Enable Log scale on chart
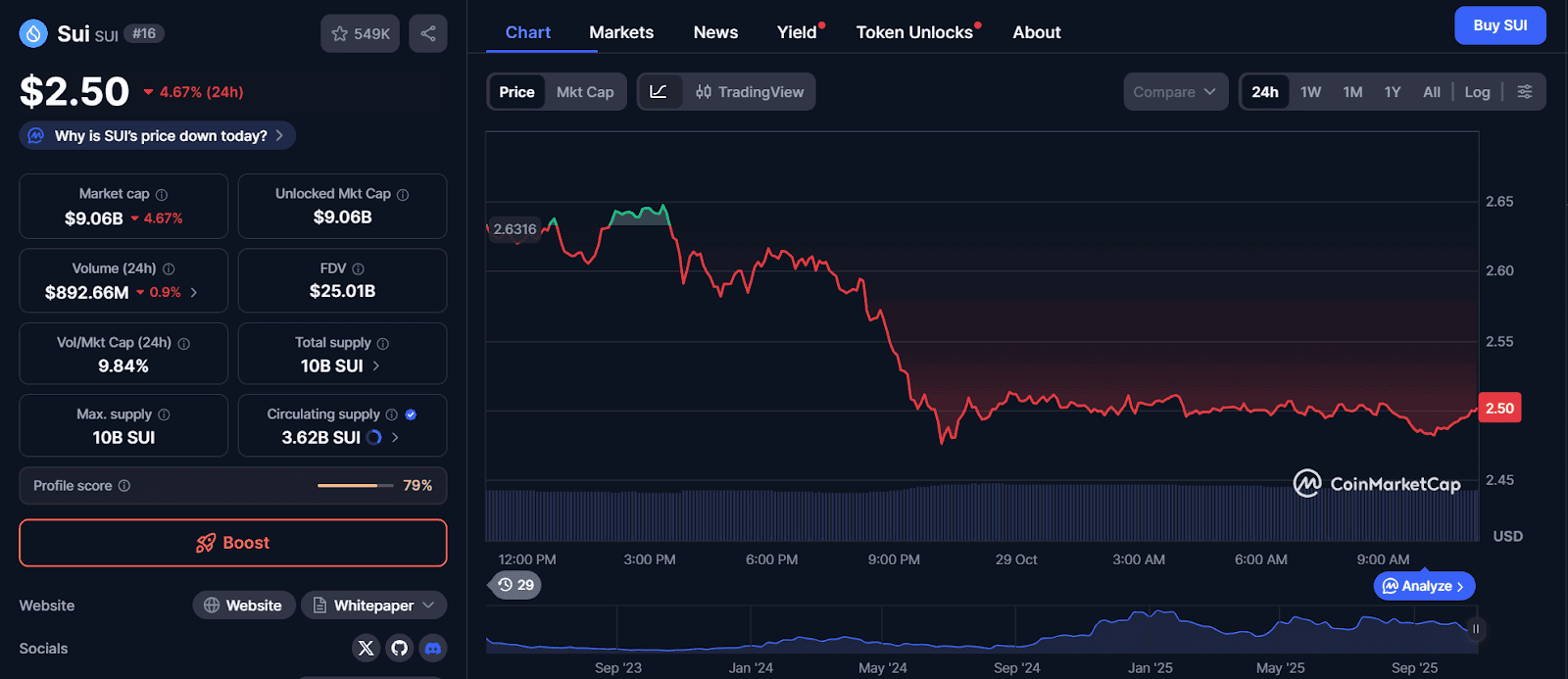 1477,92
